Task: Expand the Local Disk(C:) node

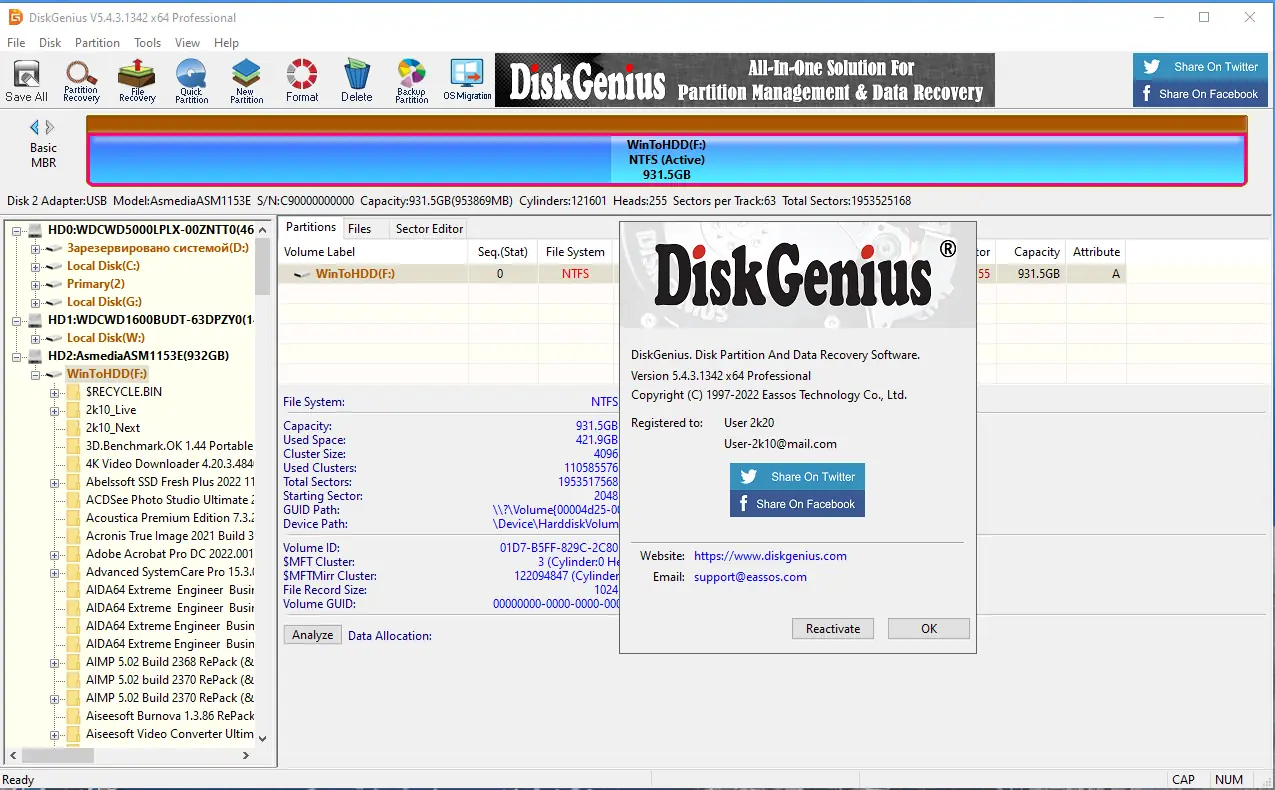Action: (34, 265)
